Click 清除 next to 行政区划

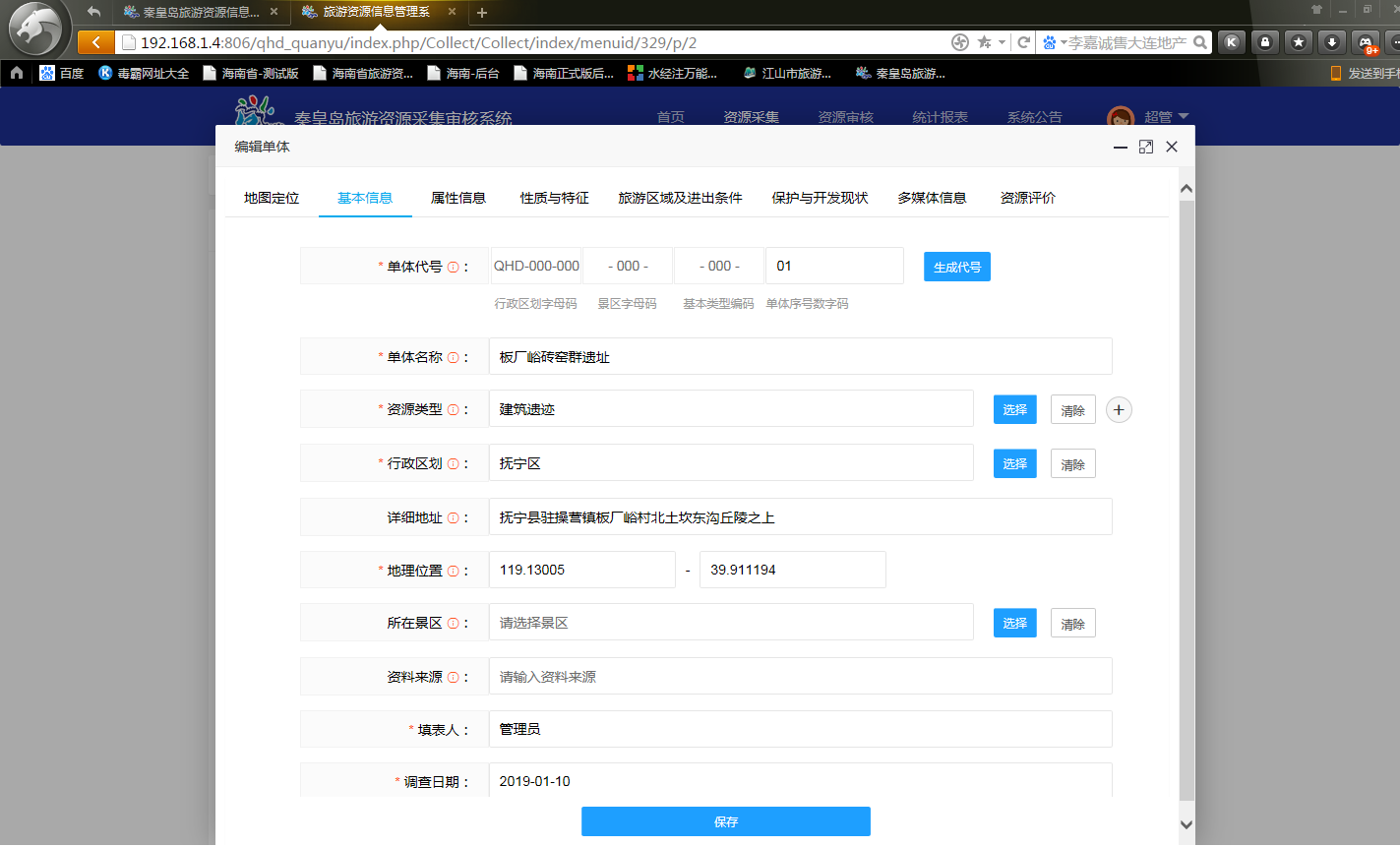point(1072,463)
